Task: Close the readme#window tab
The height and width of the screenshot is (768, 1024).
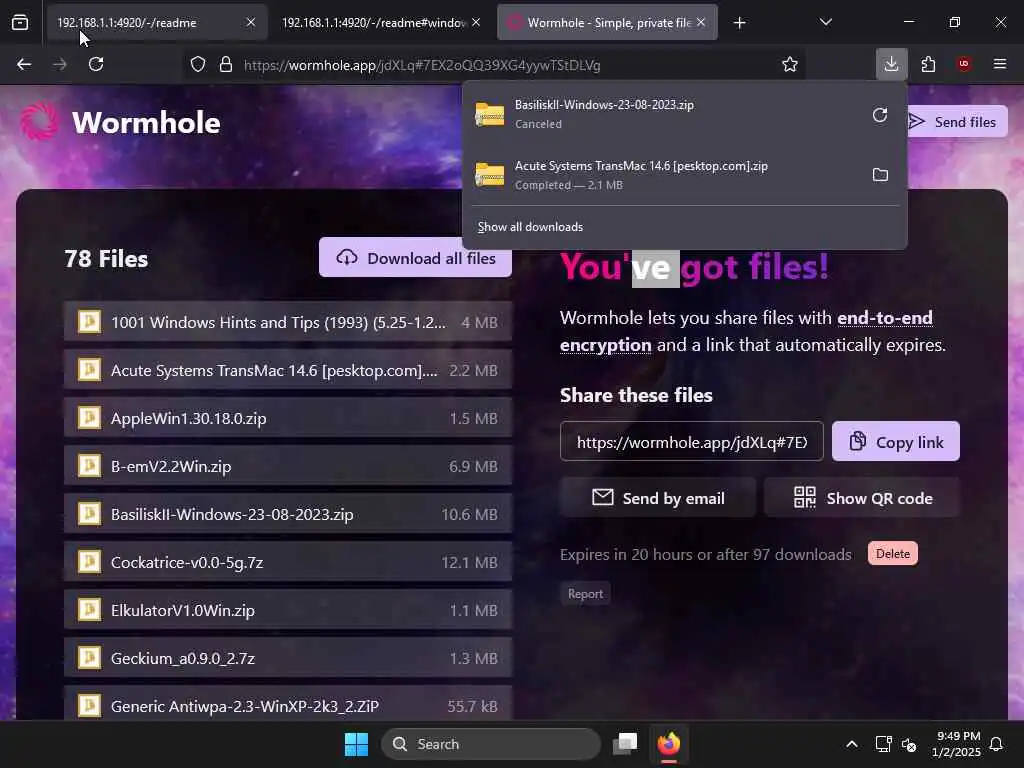Action: (x=476, y=22)
